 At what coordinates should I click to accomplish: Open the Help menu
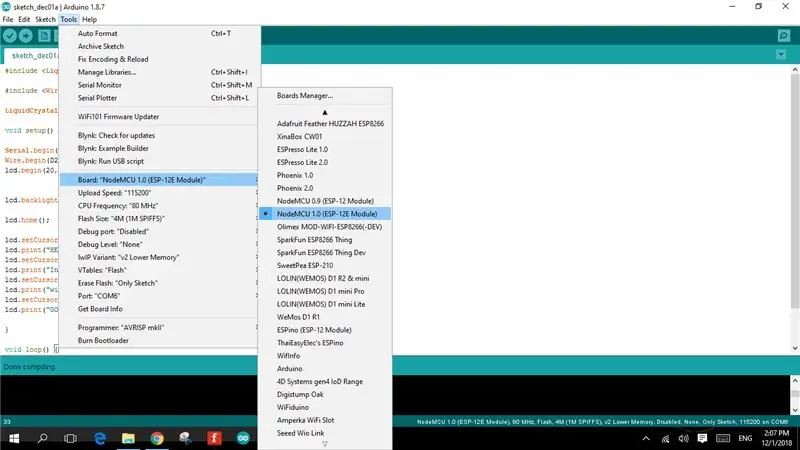click(89, 19)
